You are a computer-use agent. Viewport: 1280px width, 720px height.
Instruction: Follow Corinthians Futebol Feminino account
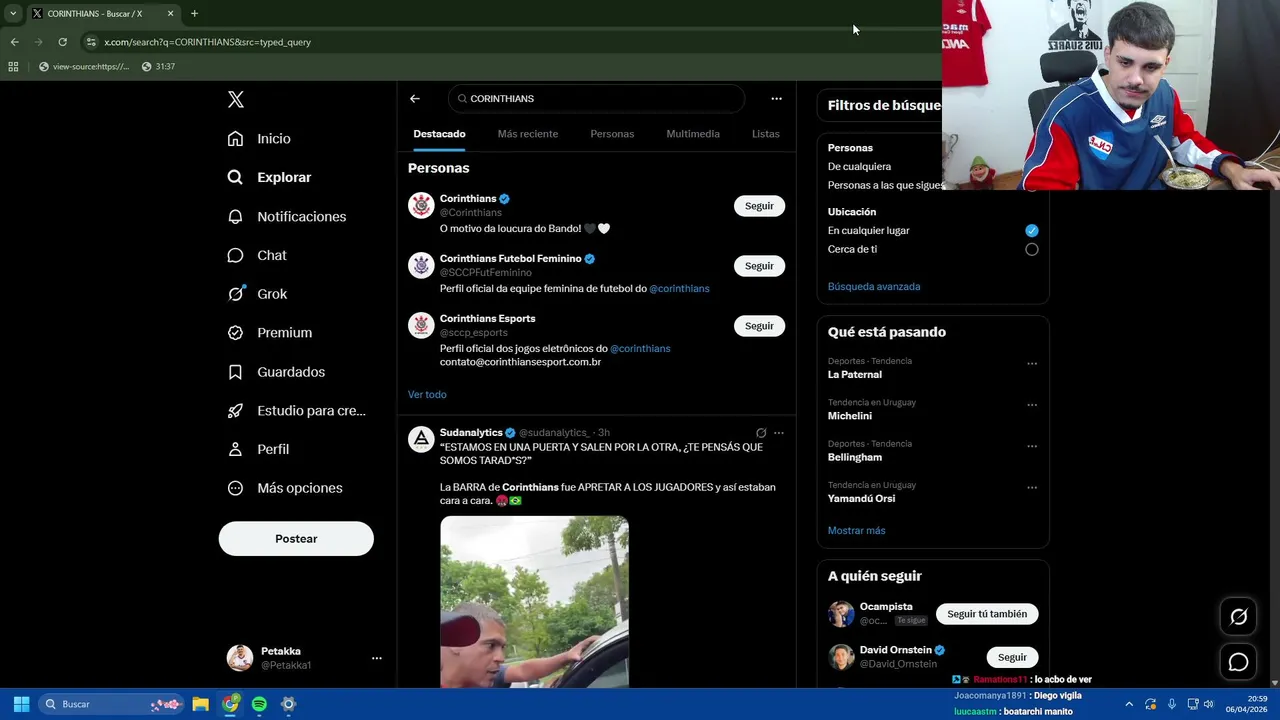[x=759, y=266]
